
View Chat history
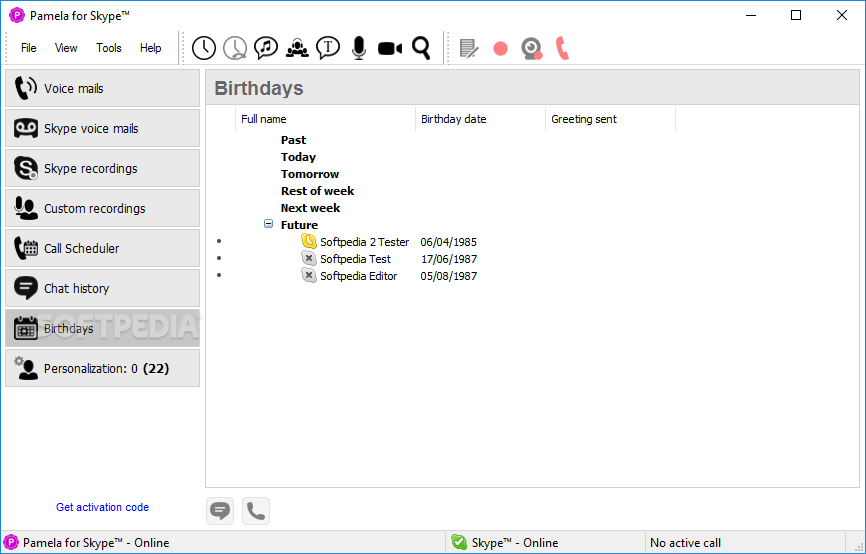(102, 288)
